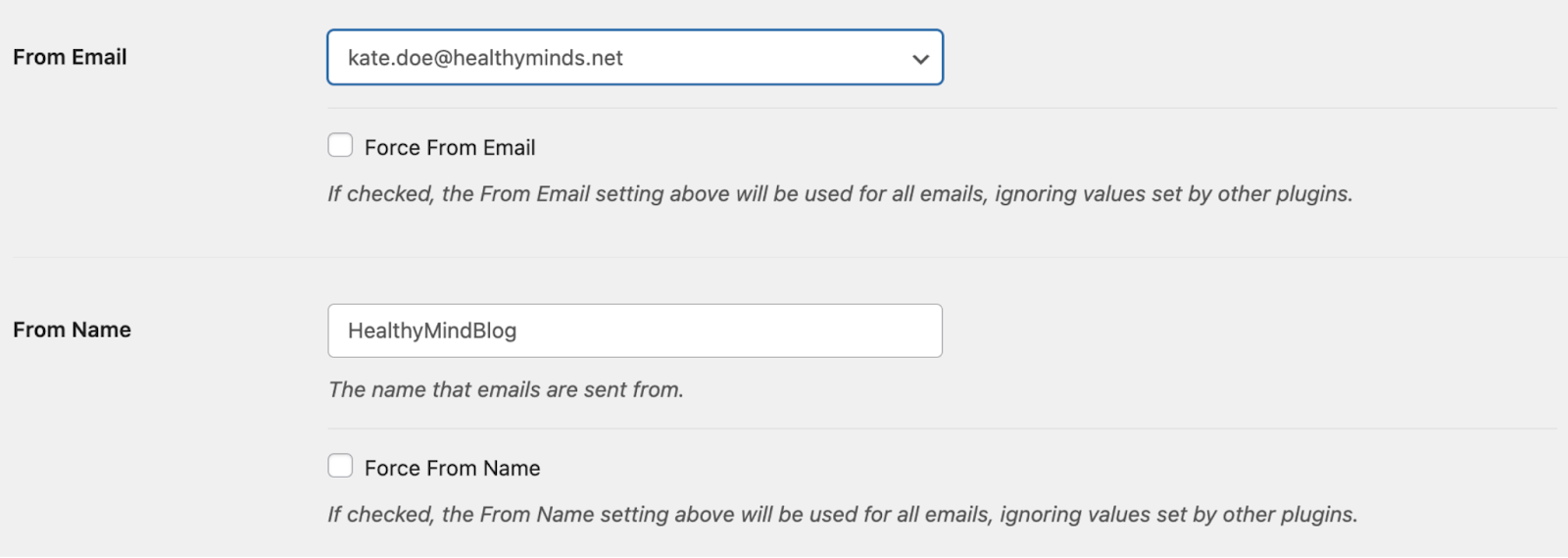Screen dimensions: 1568x558
Task: Click the "Force From Email" label text
Action: (450, 148)
